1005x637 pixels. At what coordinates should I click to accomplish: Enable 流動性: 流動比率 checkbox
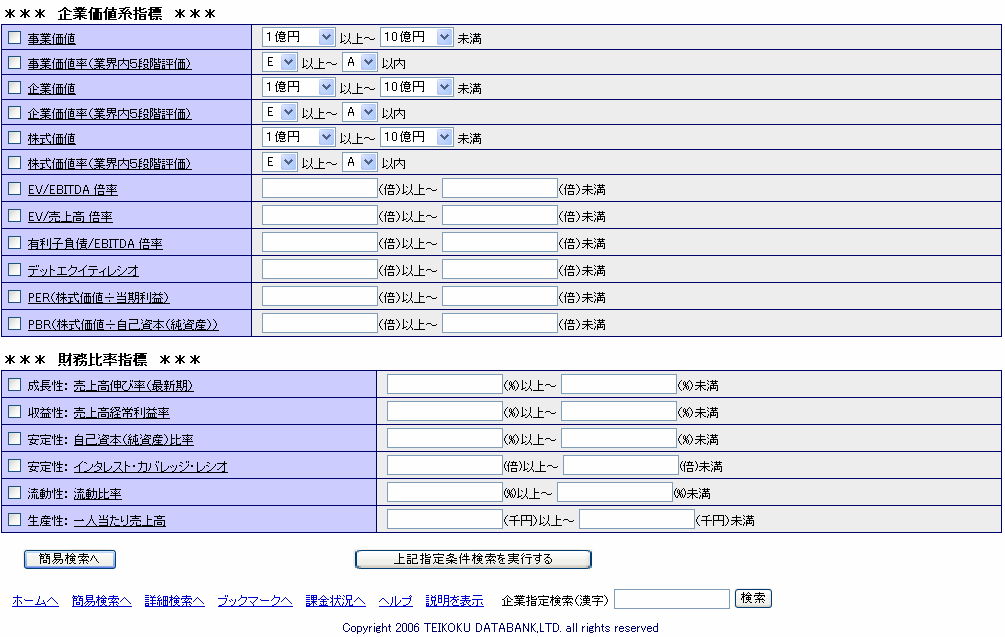[14, 493]
